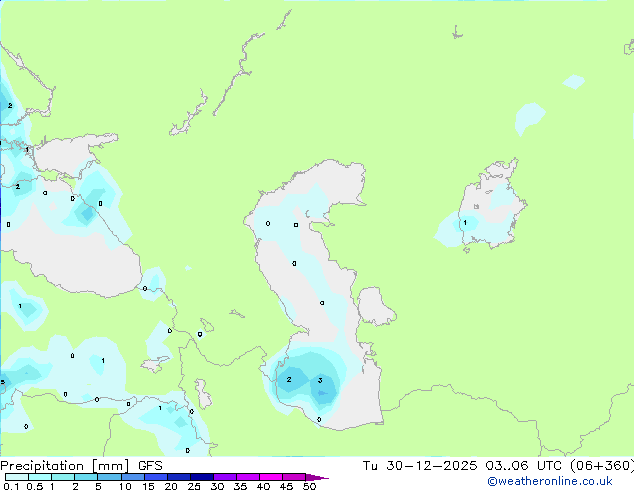Pick the 35–40 mm legend color swatch
This screenshot has height=490, width=634.
pos(248,477)
